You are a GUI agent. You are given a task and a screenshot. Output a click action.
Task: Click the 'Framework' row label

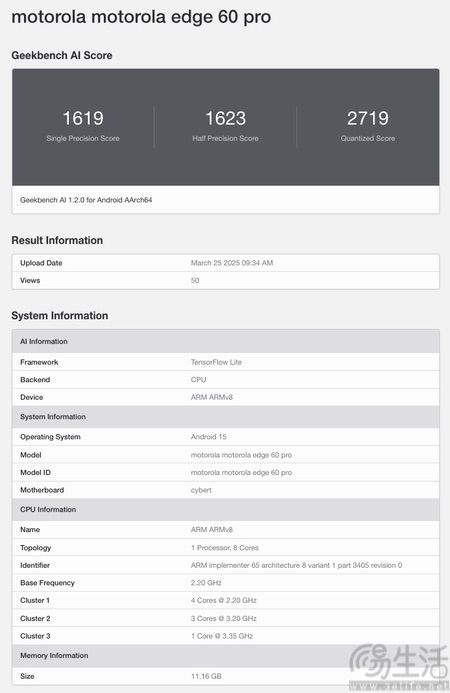point(39,362)
